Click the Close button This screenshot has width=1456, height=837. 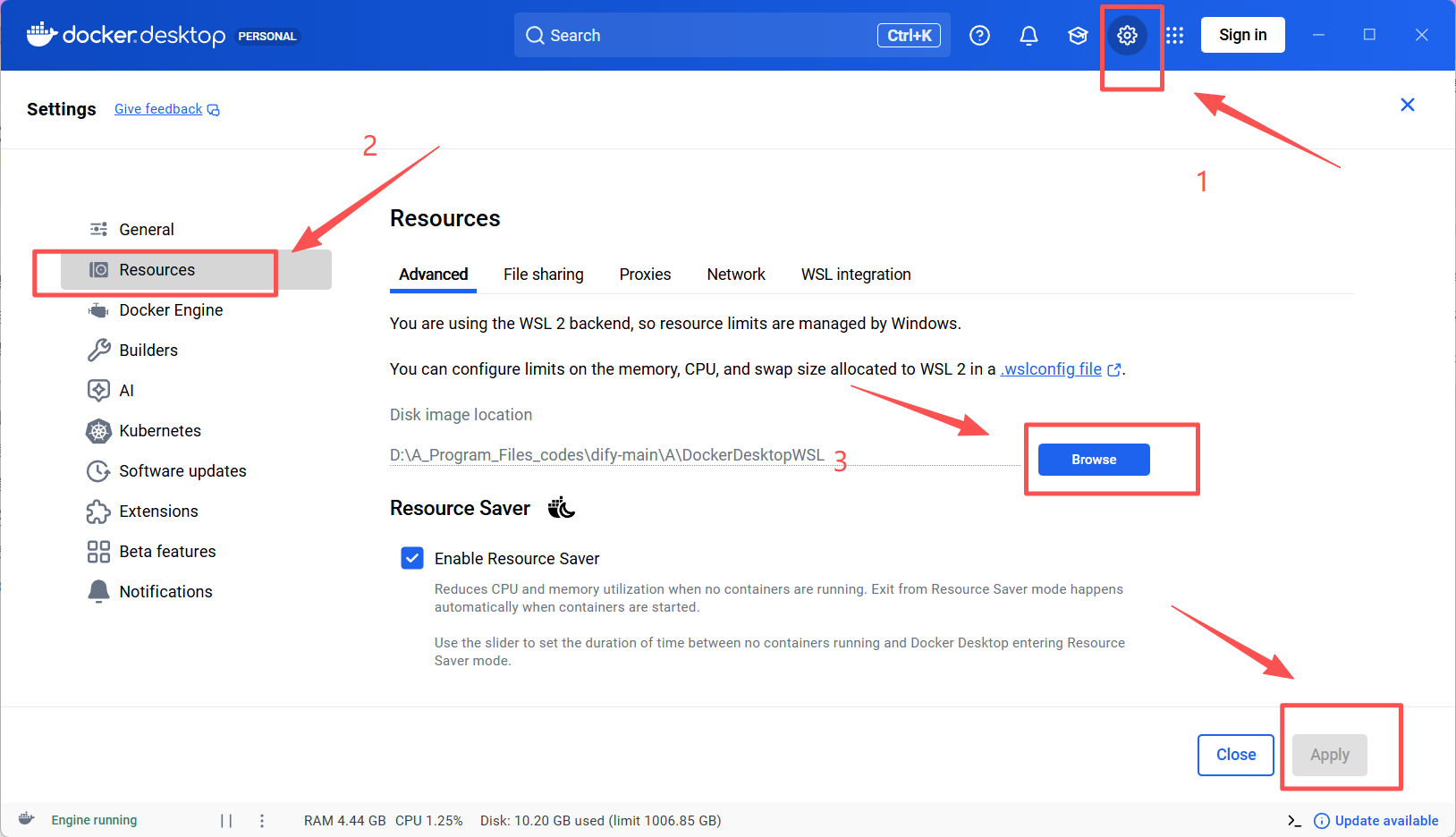click(x=1236, y=755)
